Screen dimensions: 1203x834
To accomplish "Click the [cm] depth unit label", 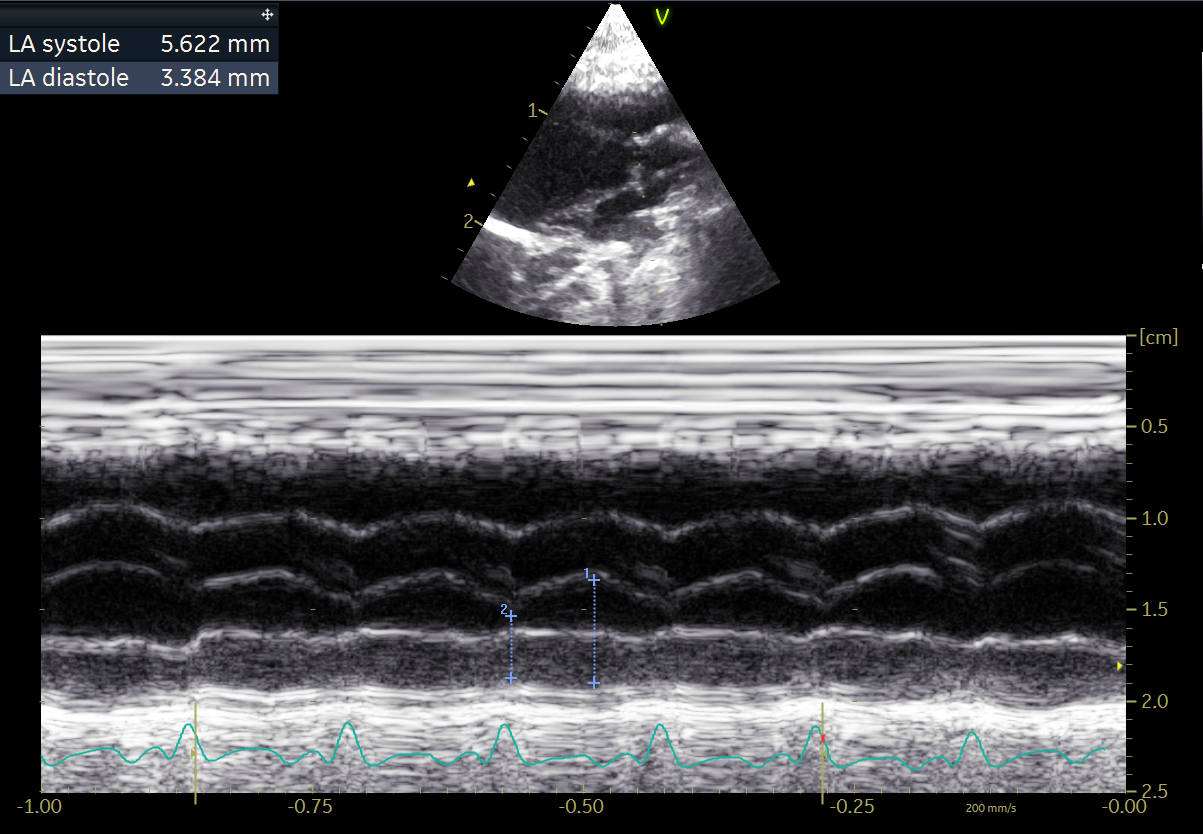I will [1158, 337].
